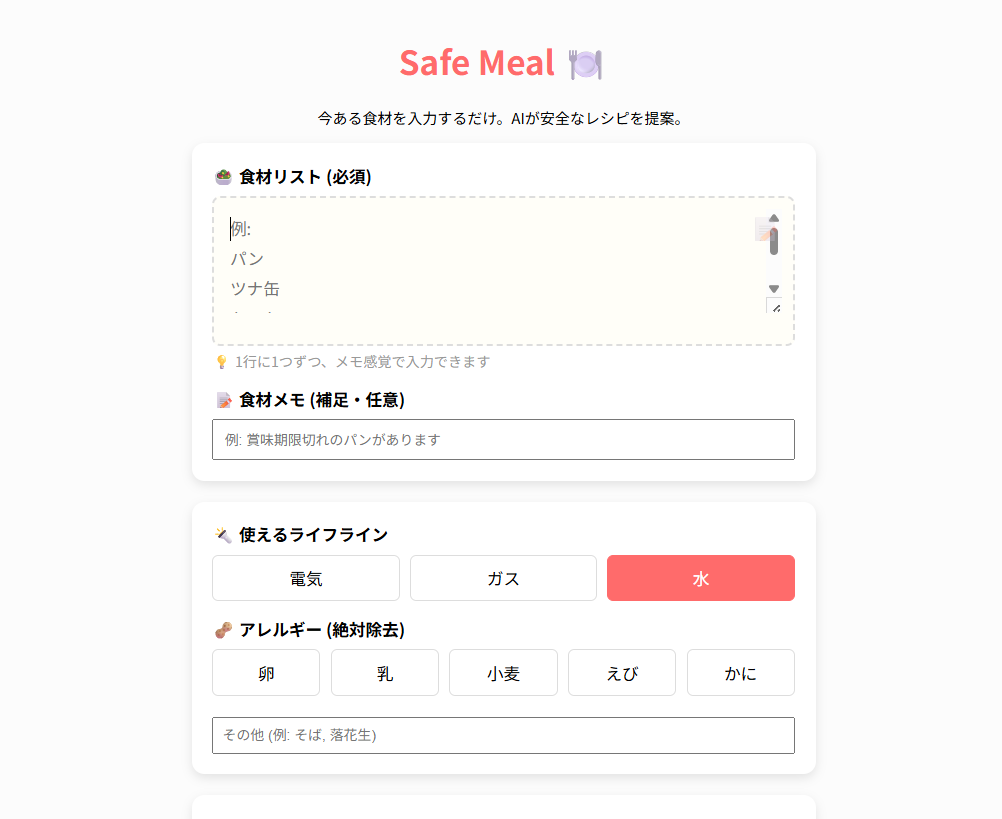1002x819 pixels.
Task: Toggle the 電気 lifeline option
Action: point(306,578)
